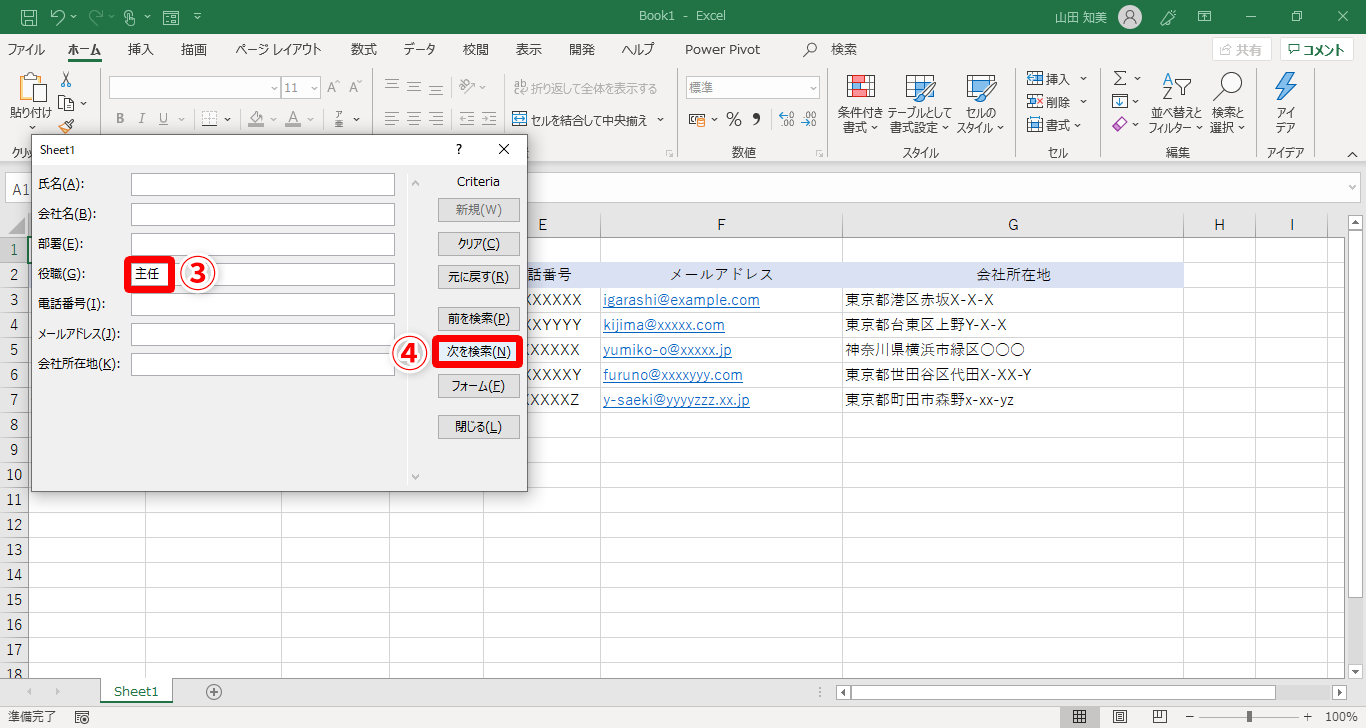
Task: Click the Percent Style icon
Action: tap(734, 120)
